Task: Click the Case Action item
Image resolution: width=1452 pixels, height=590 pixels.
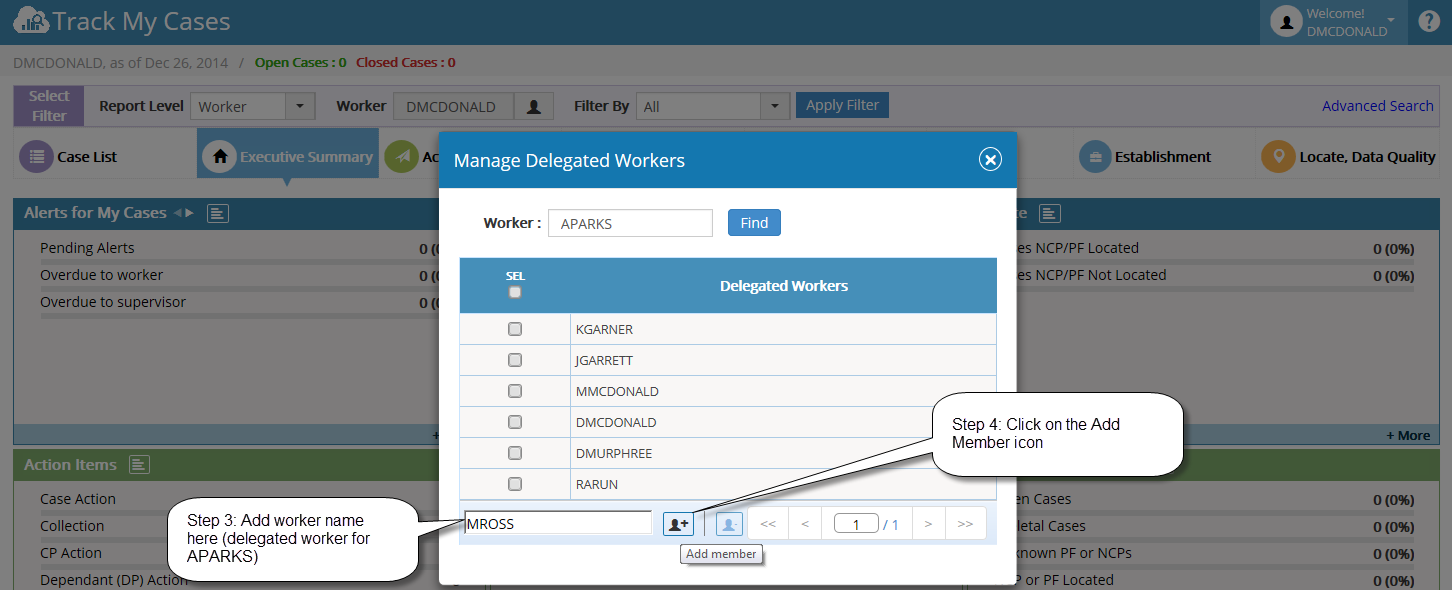Action: (x=78, y=499)
